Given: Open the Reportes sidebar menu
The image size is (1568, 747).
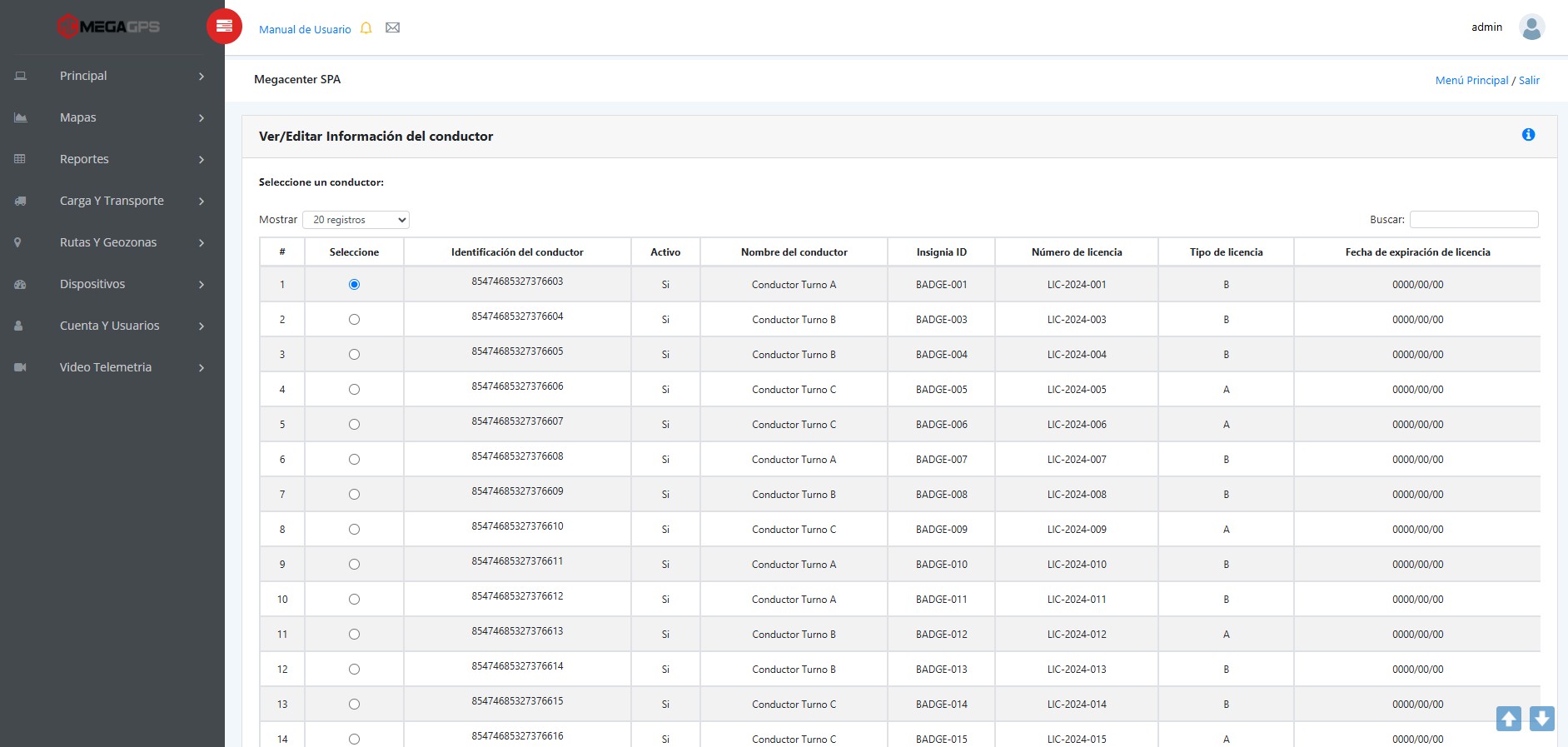Looking at the screenshot, I should pos(112,159).
